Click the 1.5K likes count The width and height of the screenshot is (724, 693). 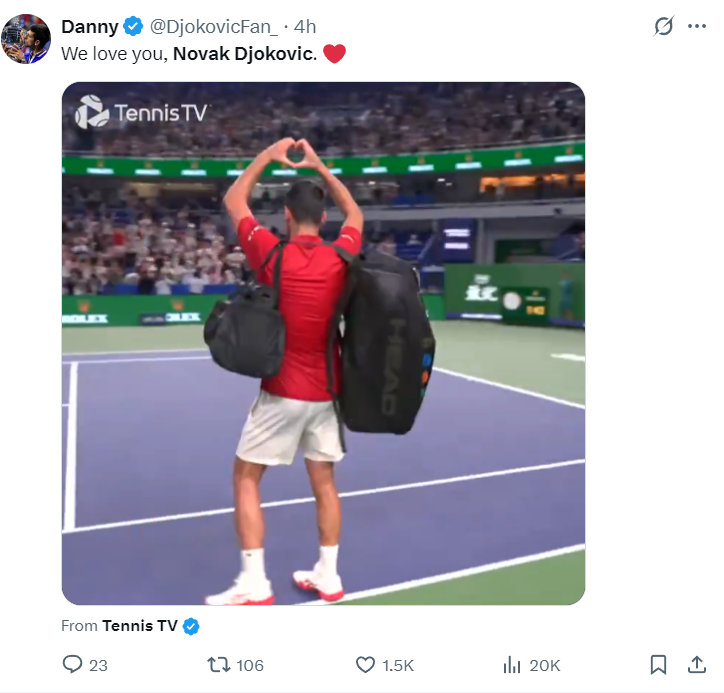coord(398,665)
